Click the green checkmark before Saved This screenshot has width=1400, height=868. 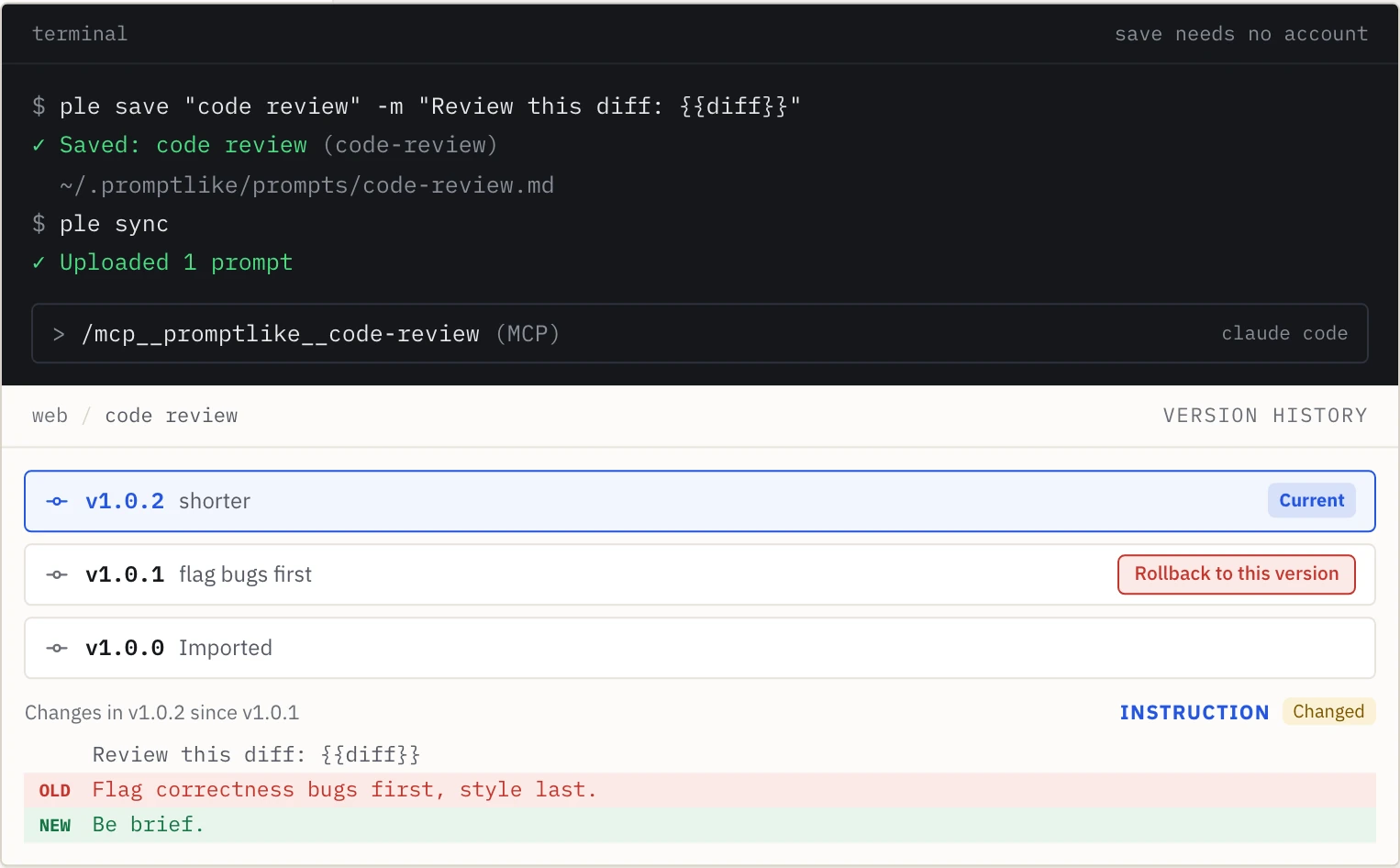point(39,145)
